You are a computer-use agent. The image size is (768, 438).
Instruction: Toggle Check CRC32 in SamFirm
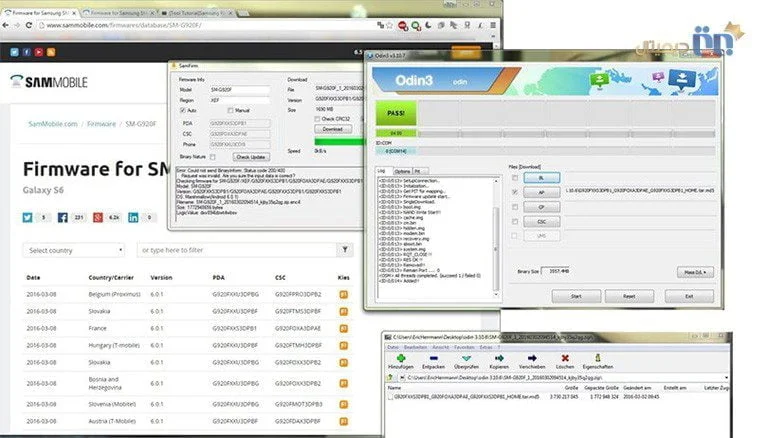pyautogui.click(x=317, y=119)
